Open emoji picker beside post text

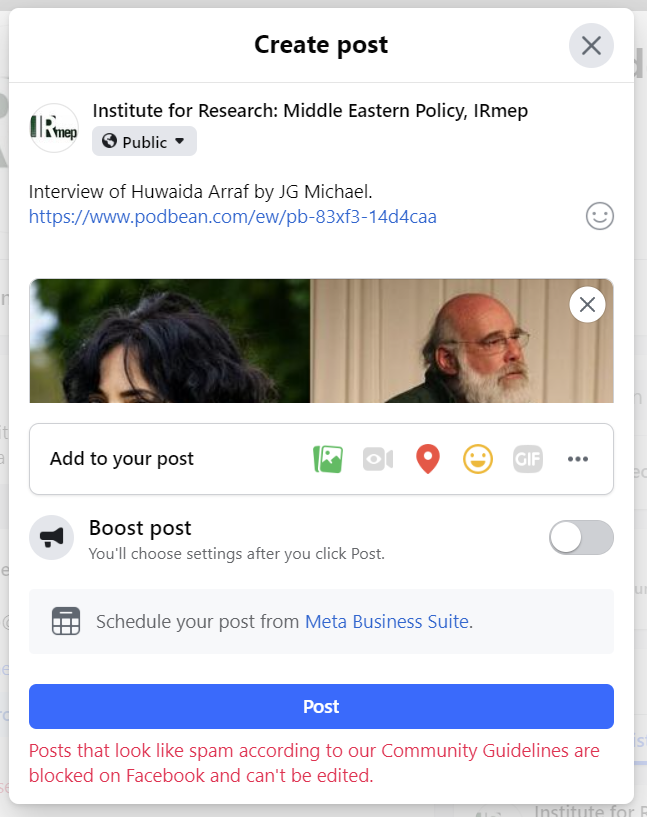tap(599, 216)
